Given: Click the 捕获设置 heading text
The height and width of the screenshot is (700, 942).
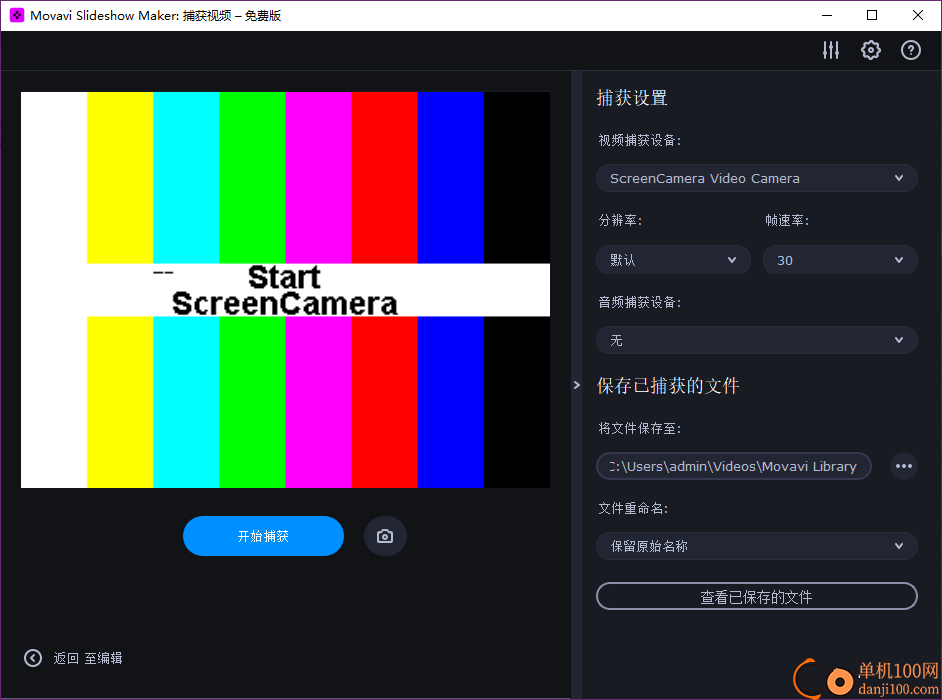Looking at the screenshot, I should point(632,98).
